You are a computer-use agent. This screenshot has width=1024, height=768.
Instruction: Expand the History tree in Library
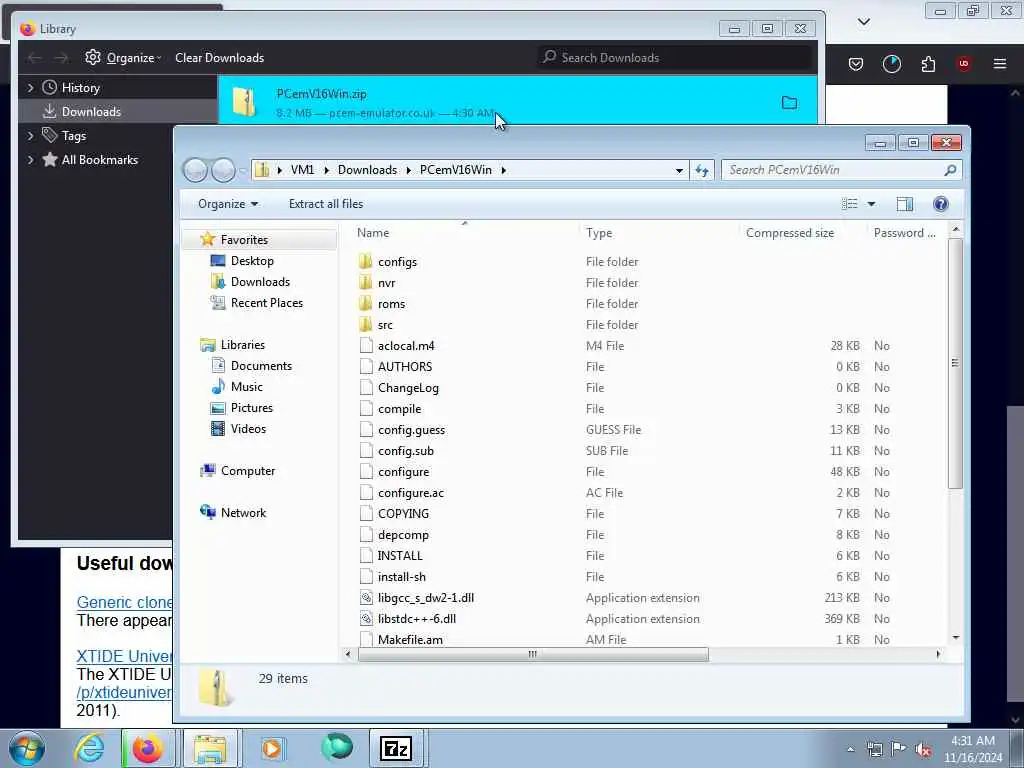click(x=30, y=88)
